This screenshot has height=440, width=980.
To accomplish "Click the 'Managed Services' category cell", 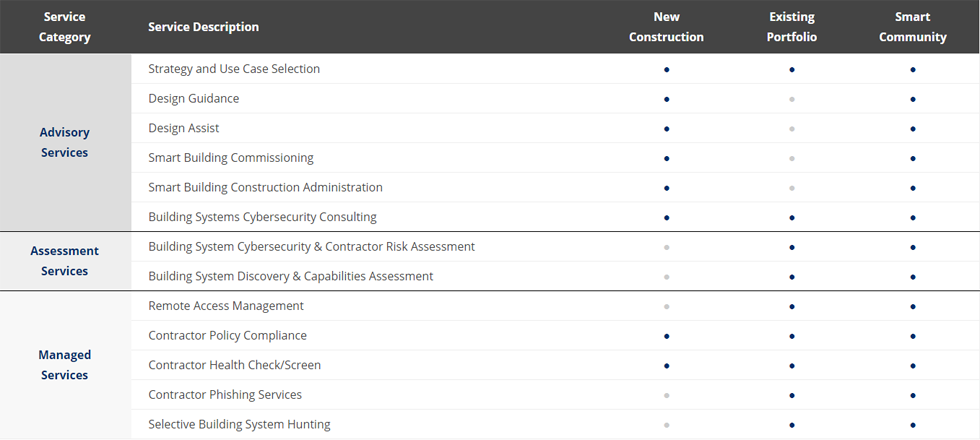I will pos(65,365).
